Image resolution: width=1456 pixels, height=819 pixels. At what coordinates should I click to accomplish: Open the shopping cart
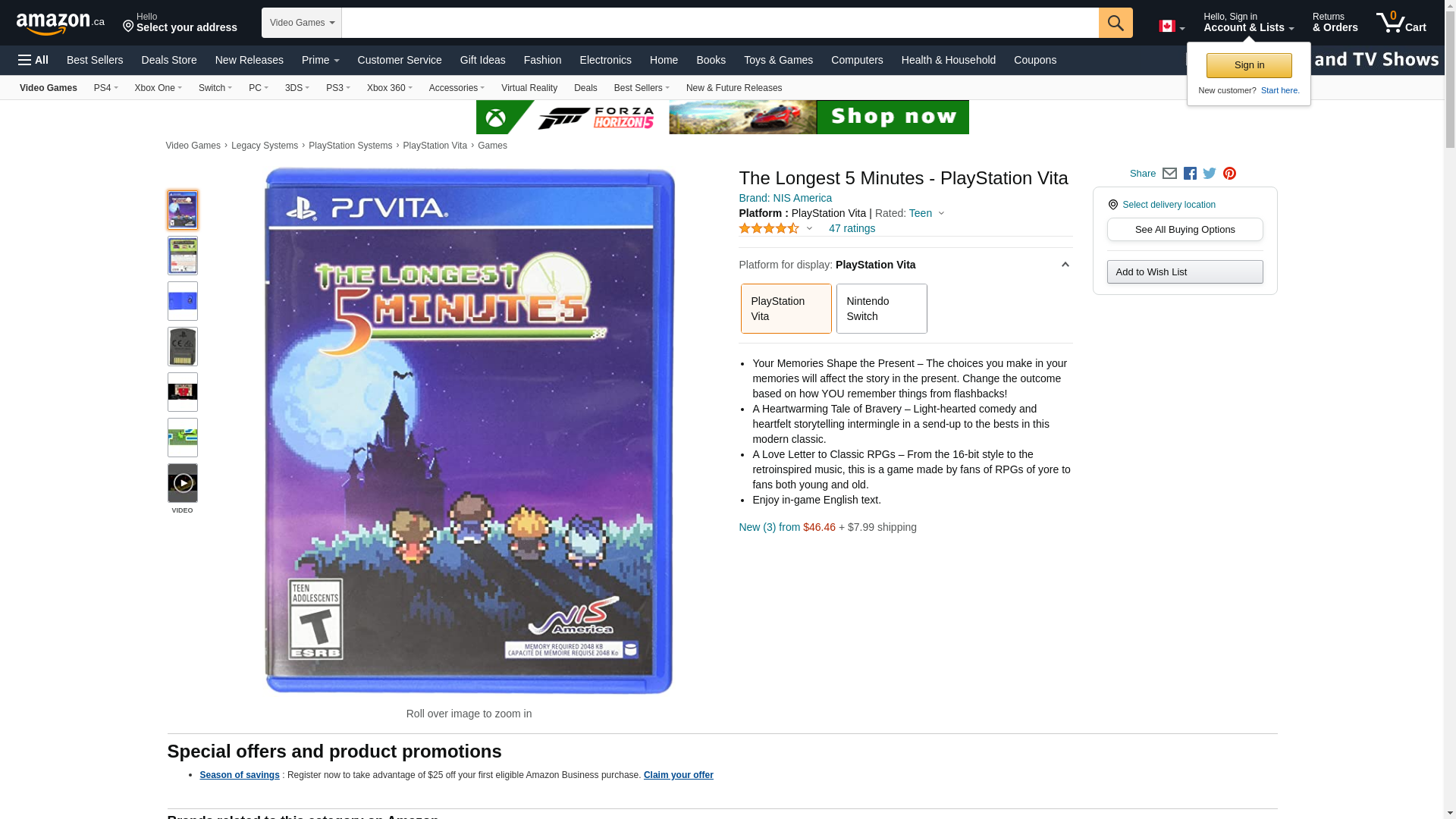click(x=1401, y=23)
